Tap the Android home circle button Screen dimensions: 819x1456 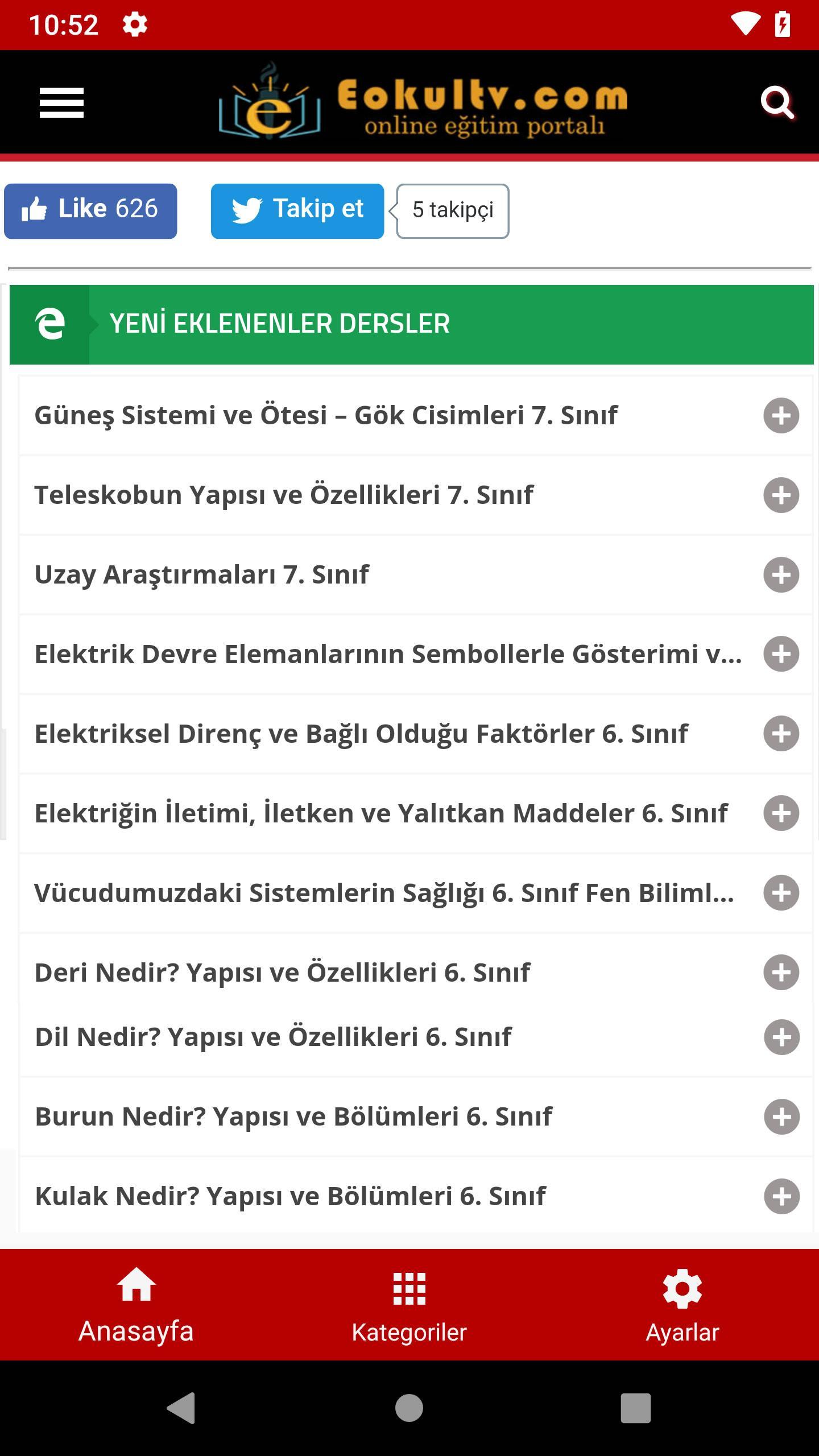tap(409, 1408)
